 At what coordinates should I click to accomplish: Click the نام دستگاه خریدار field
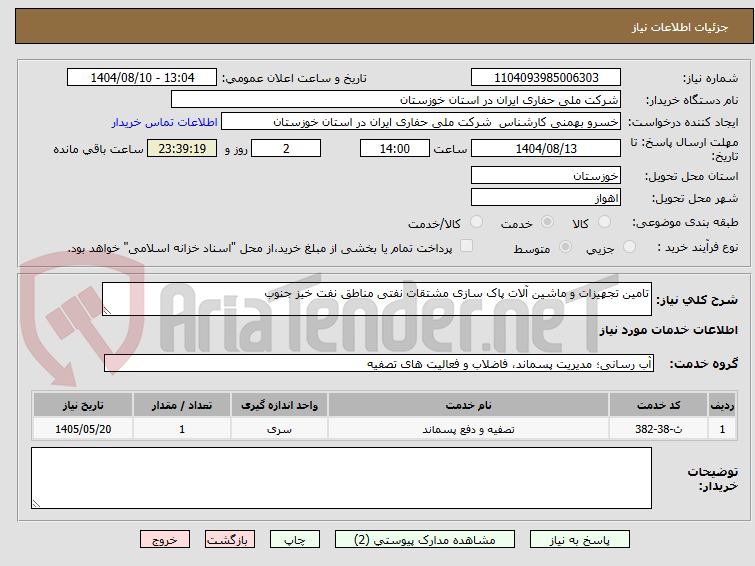pos(396,100)
